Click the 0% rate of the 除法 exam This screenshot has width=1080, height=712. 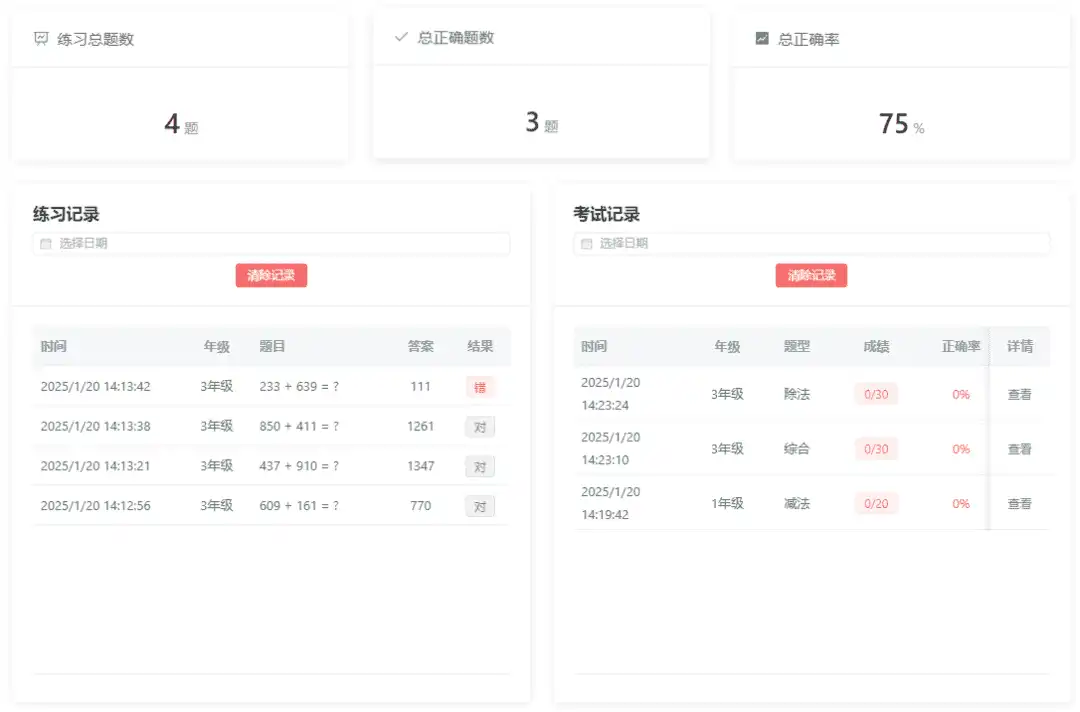click(961, 395)
